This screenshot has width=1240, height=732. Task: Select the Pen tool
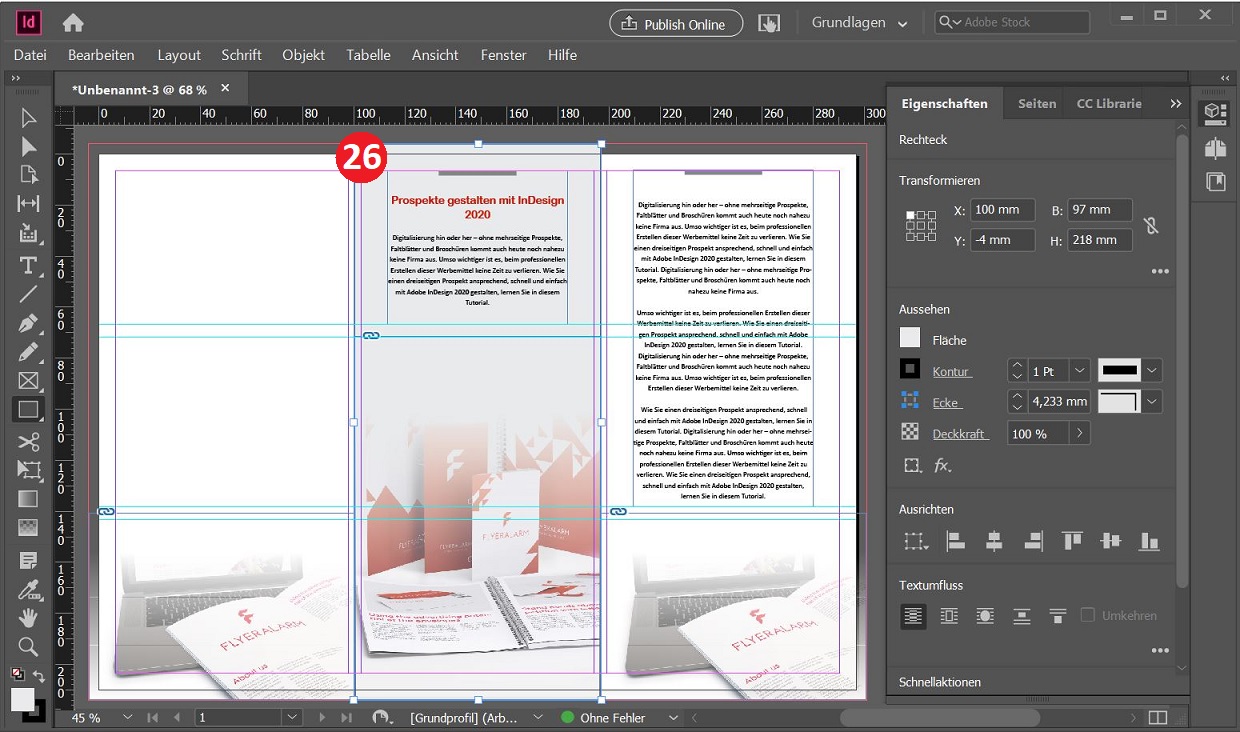[x=28, y=323]
